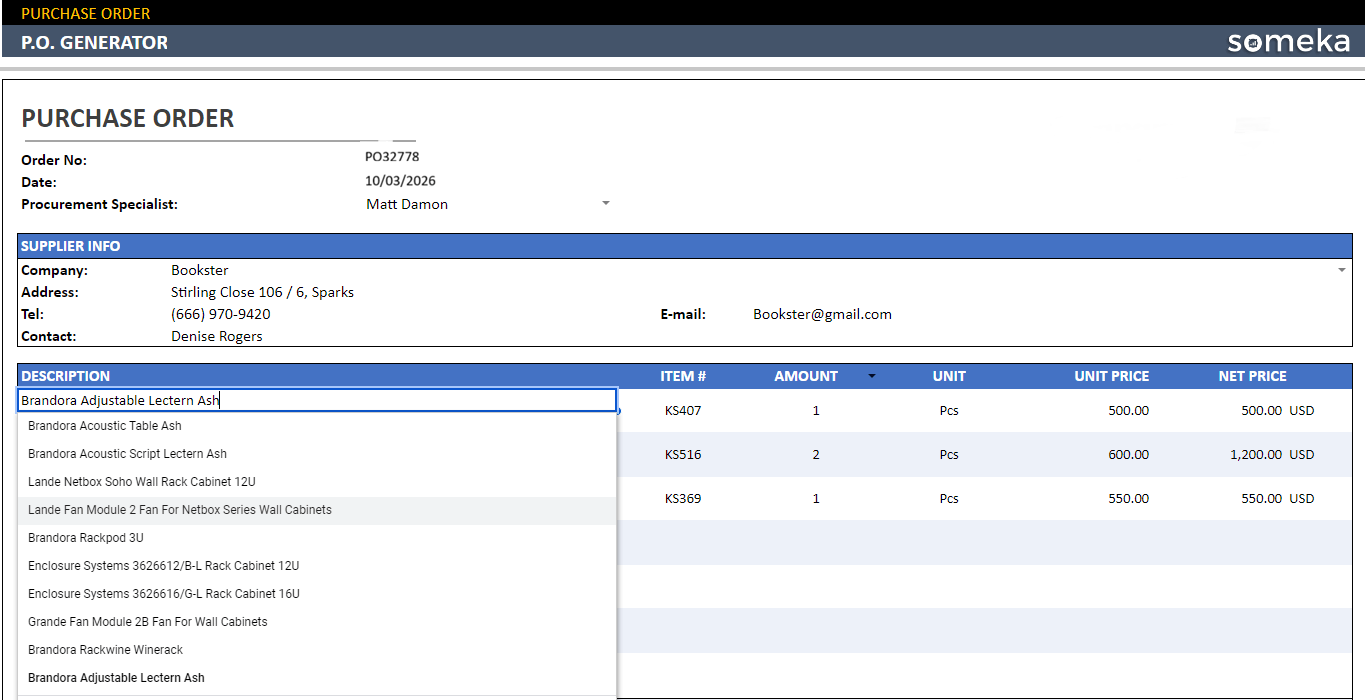Choose Brandora Rackwine Winerack from list

click(x=106, y=650)
